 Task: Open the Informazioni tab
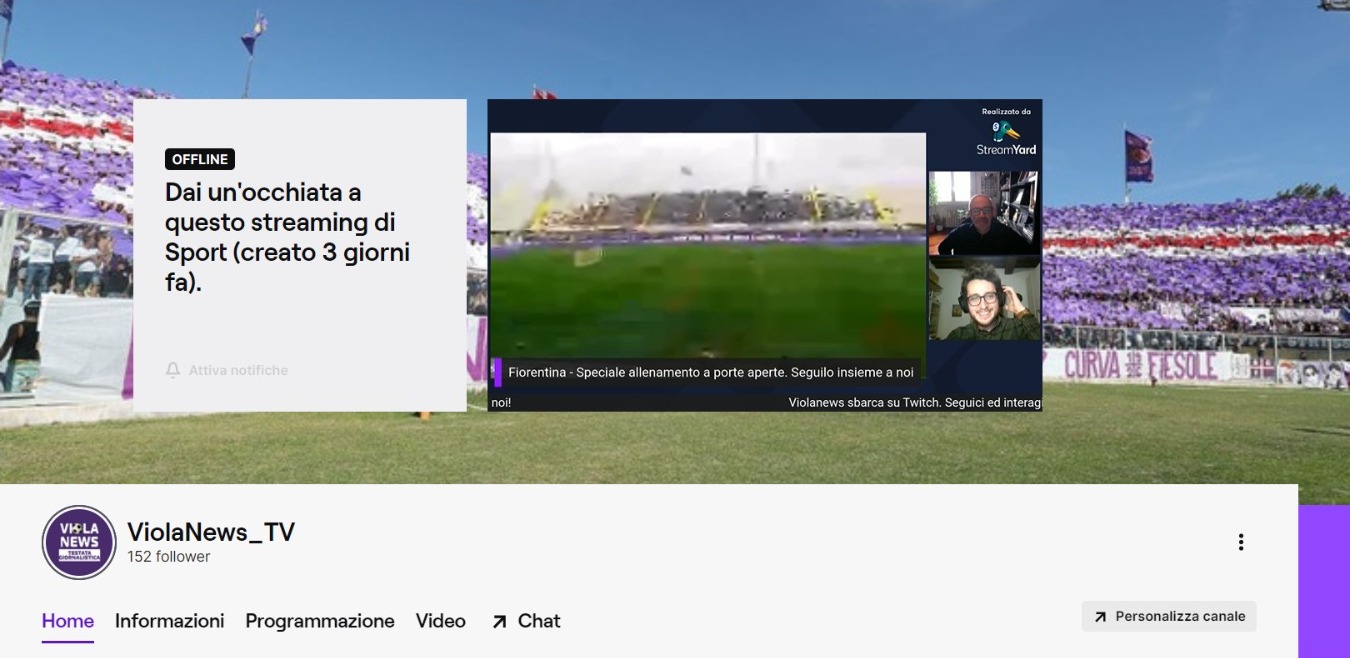pyautogui.click(x=170, y=621)
